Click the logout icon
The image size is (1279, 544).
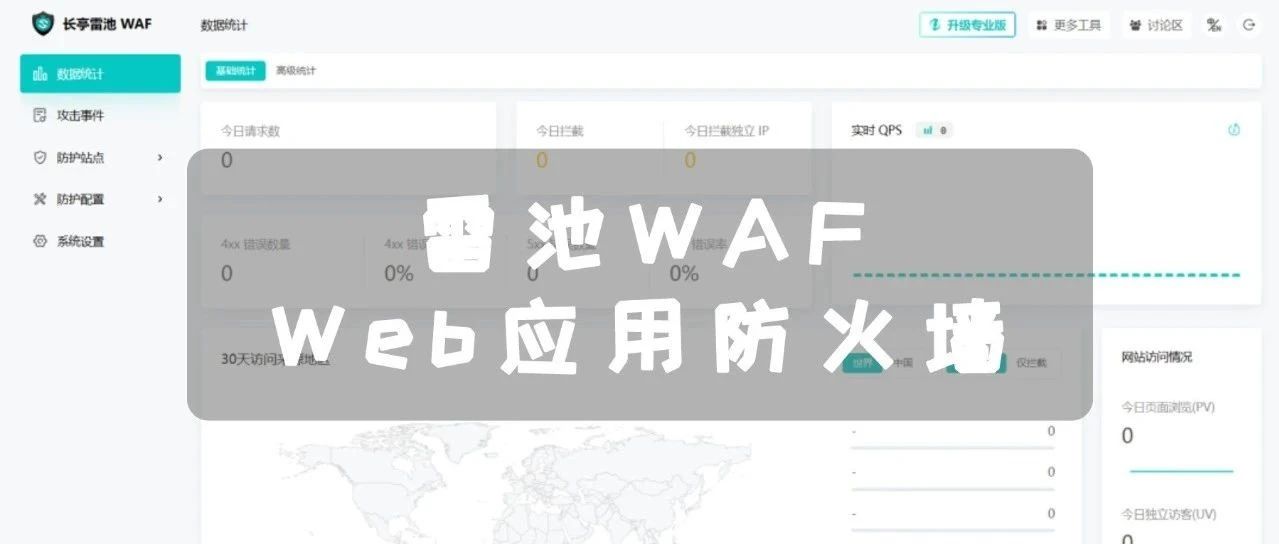coord(1249,25)
